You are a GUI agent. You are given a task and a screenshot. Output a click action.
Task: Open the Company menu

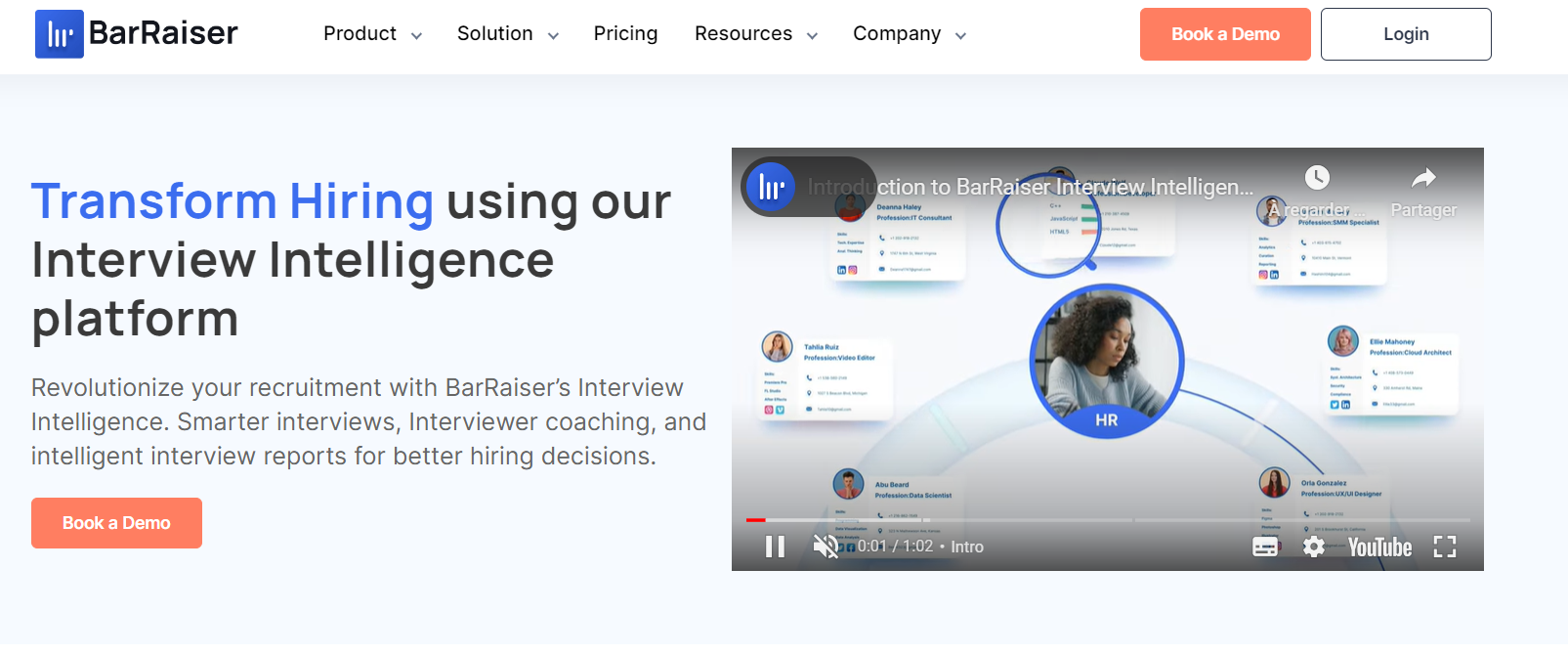(x=909, y=34)
